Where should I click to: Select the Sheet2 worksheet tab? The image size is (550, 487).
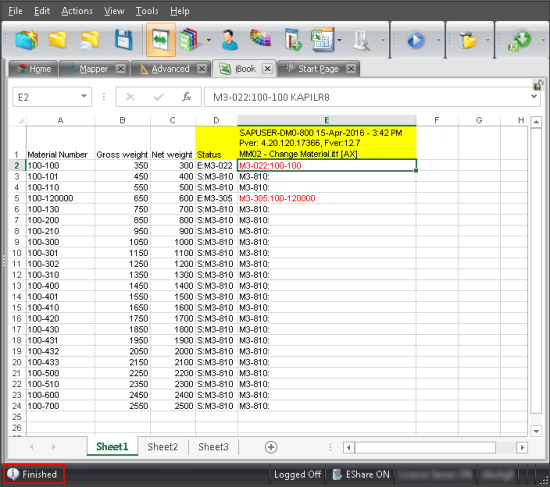[163, 447]
